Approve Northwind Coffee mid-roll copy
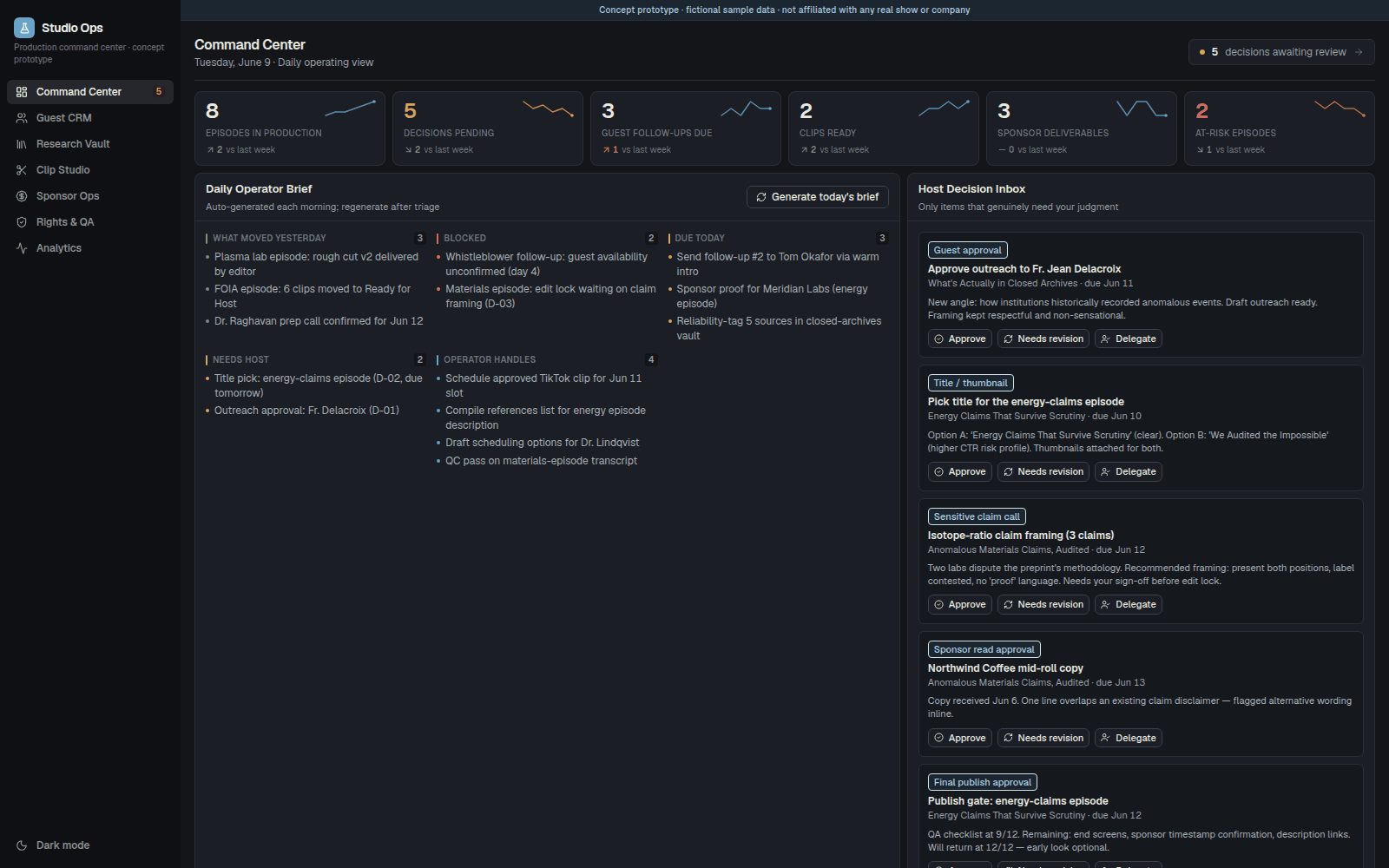The image size is (1389, 868). [959, 738]
